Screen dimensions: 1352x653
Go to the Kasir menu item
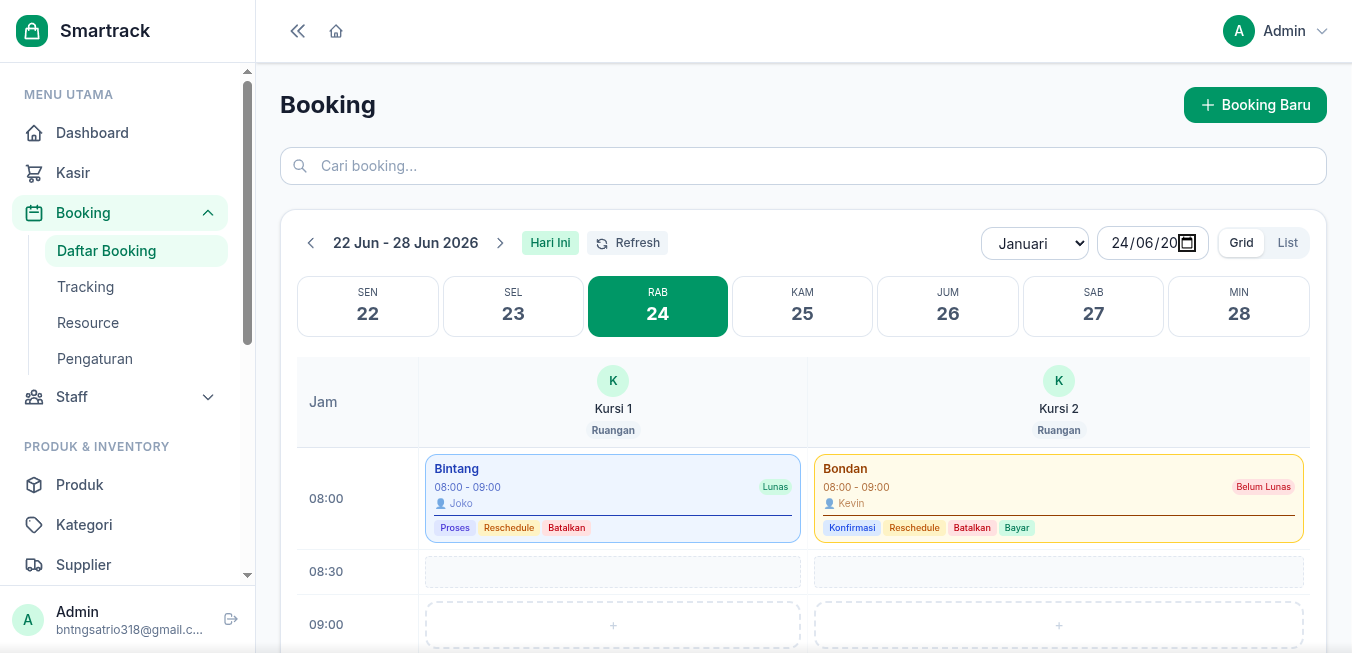coord(120,173)
